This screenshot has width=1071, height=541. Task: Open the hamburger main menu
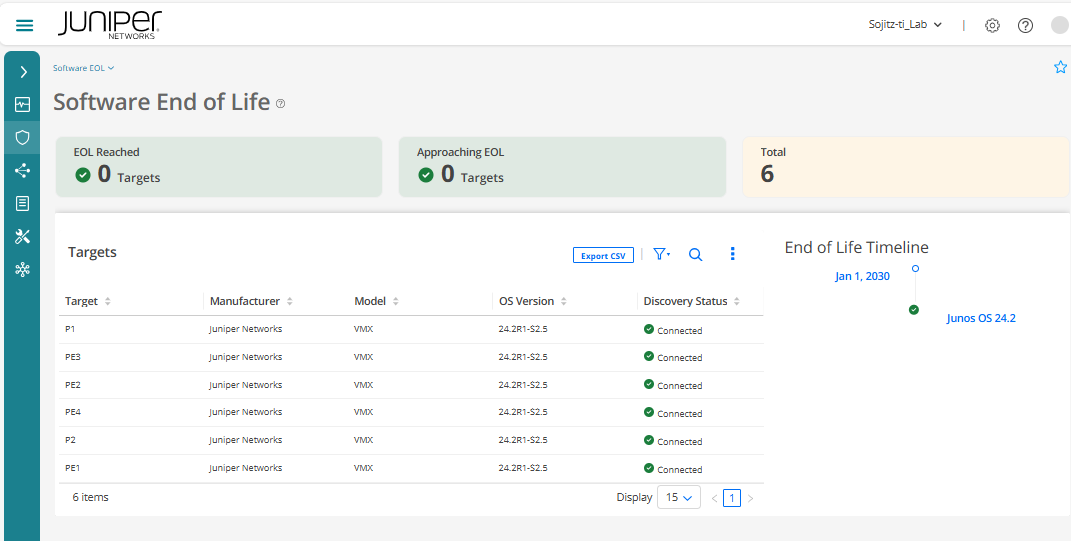(25, 25)
